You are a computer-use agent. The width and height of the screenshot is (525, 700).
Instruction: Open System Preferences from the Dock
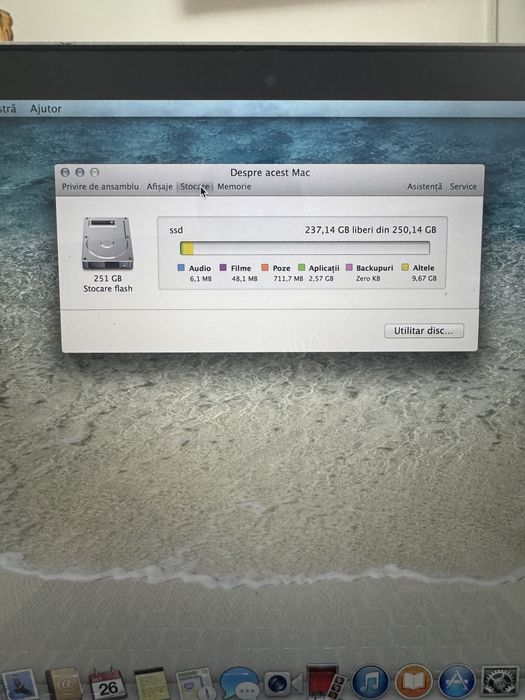point(500,683)
